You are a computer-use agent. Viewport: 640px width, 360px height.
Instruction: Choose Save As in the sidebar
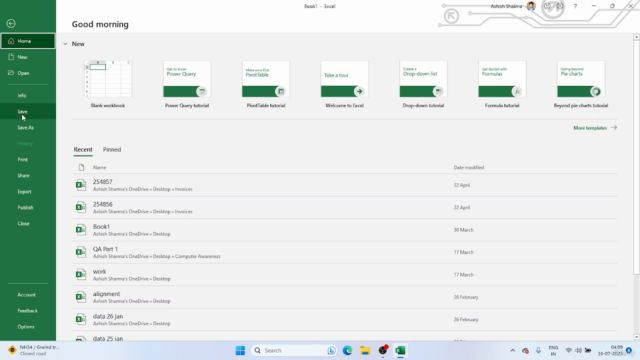[28, 127]
